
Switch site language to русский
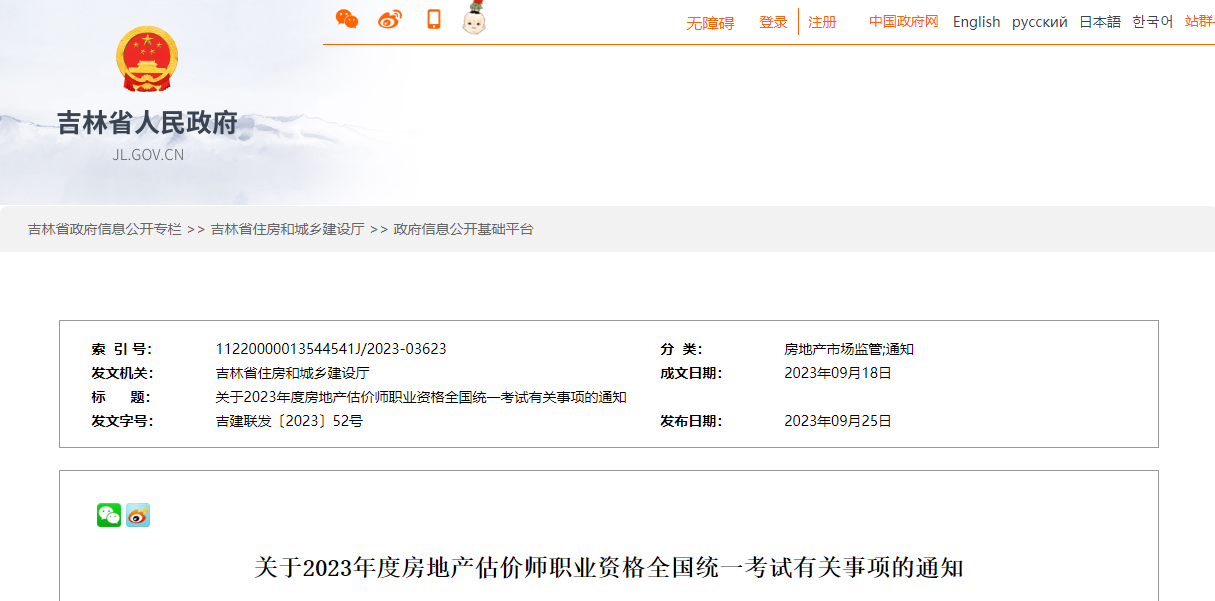coord(1039,22)
